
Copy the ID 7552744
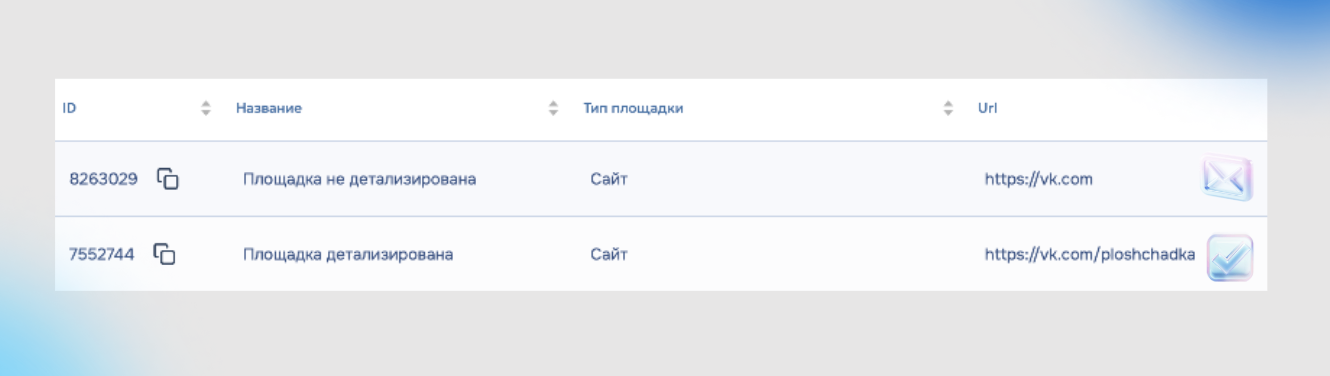[x=164, y=254]
